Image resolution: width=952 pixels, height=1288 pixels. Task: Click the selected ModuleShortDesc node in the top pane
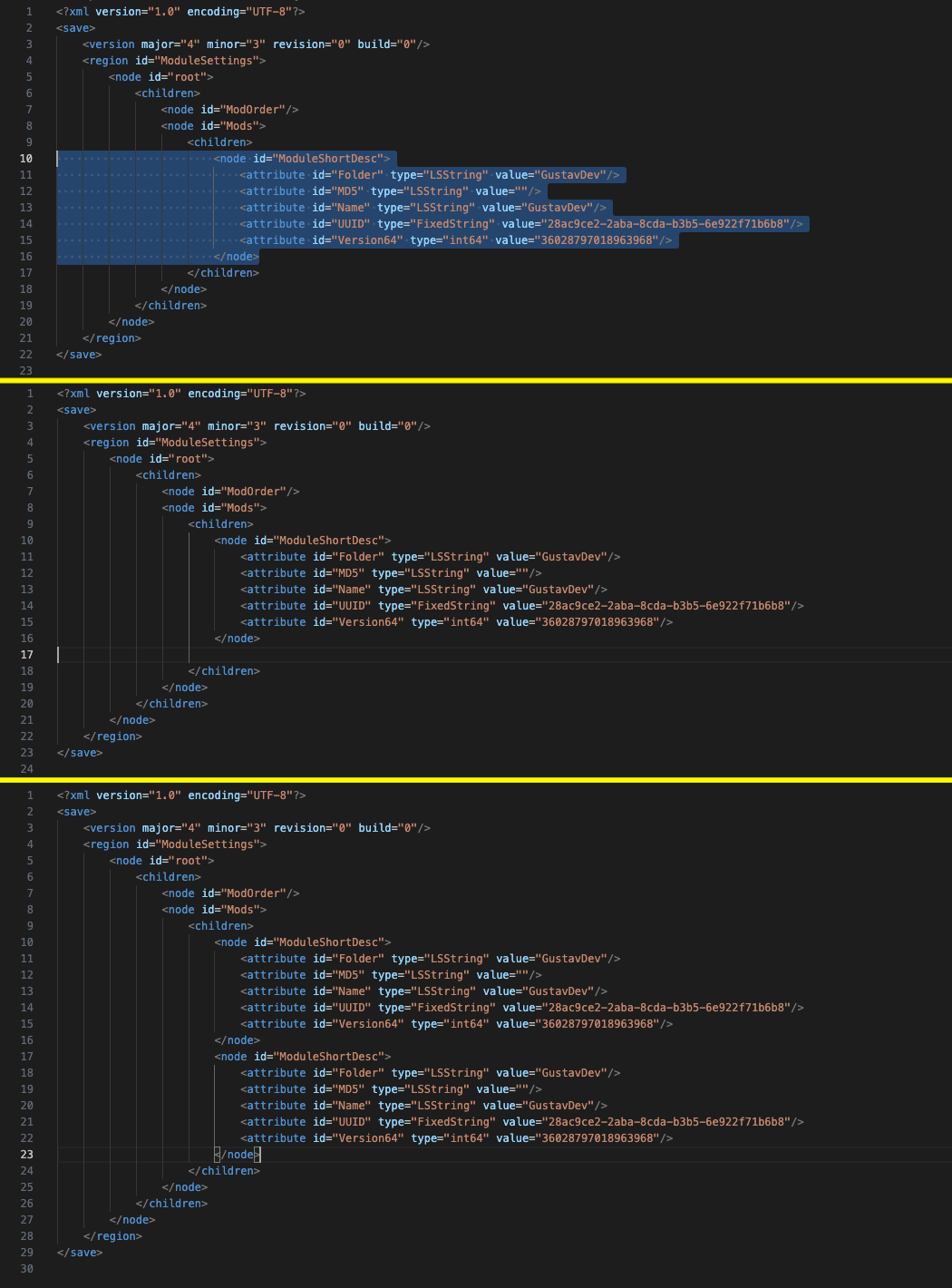click(302, 159)
